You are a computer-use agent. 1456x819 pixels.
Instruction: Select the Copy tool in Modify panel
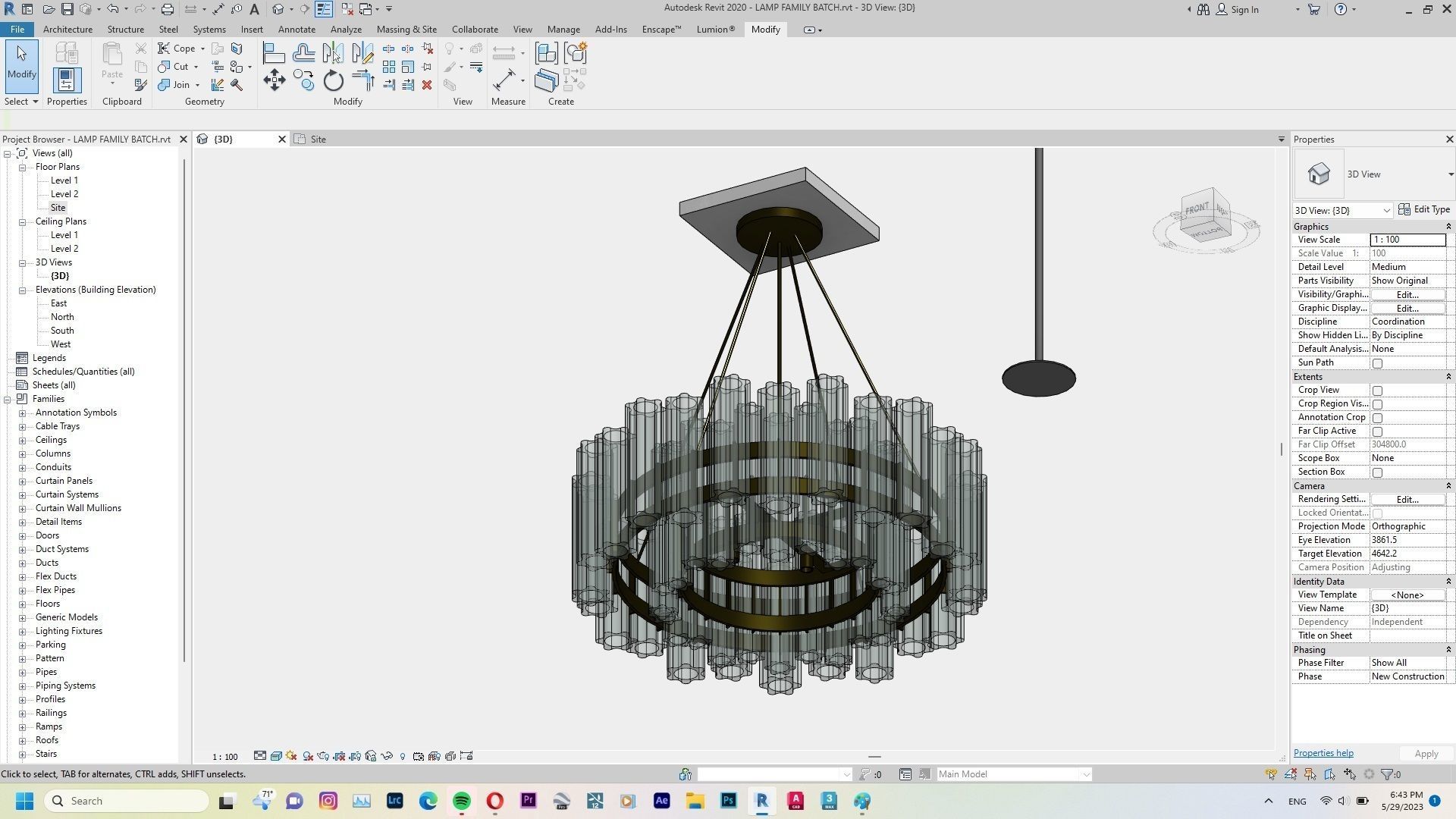pos(303,80)
